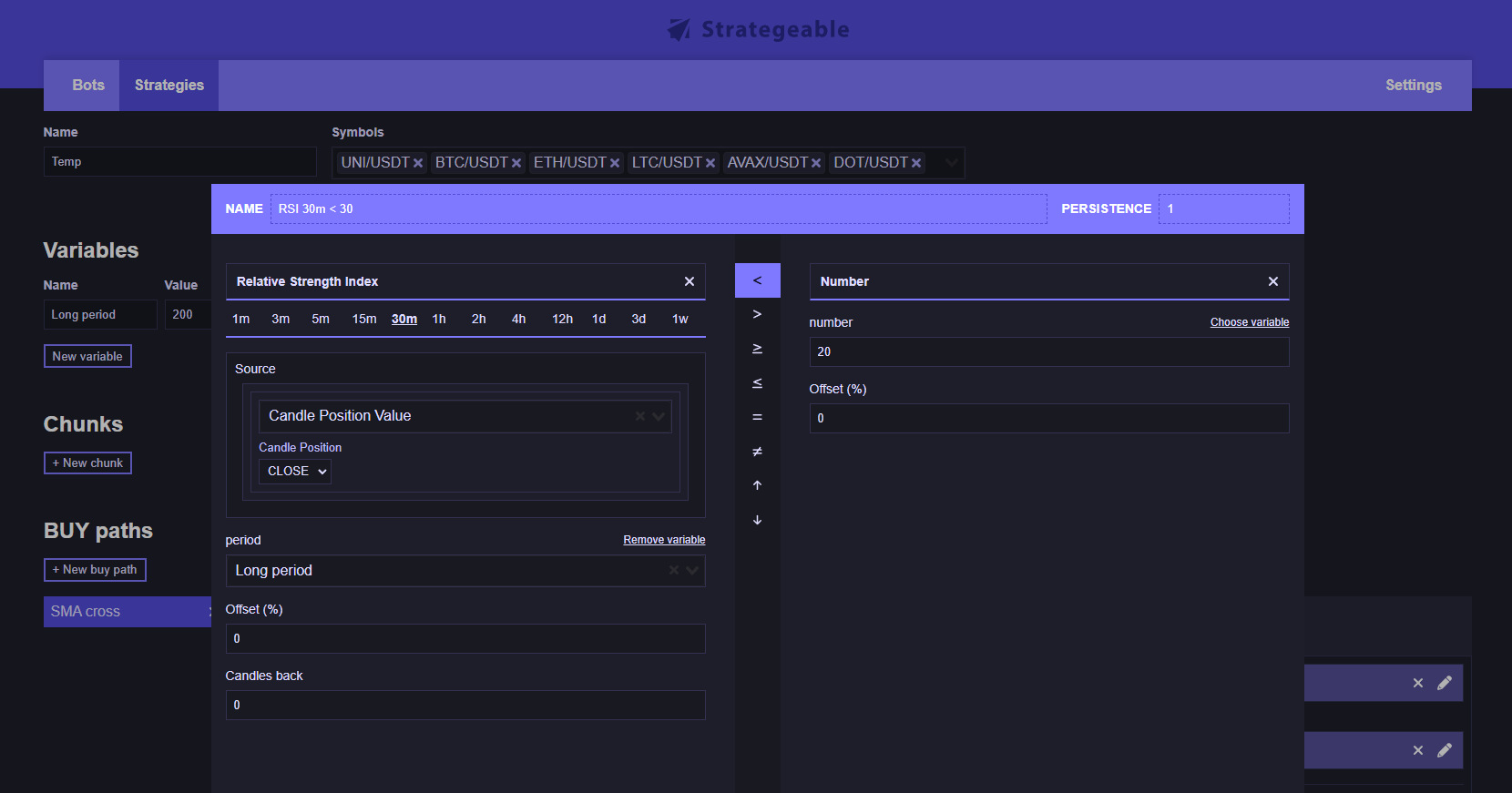Remove LTC/USDT symbol tag
Image resolution: width=1512 pixels, height=793 pixels.
pos(710,163)
